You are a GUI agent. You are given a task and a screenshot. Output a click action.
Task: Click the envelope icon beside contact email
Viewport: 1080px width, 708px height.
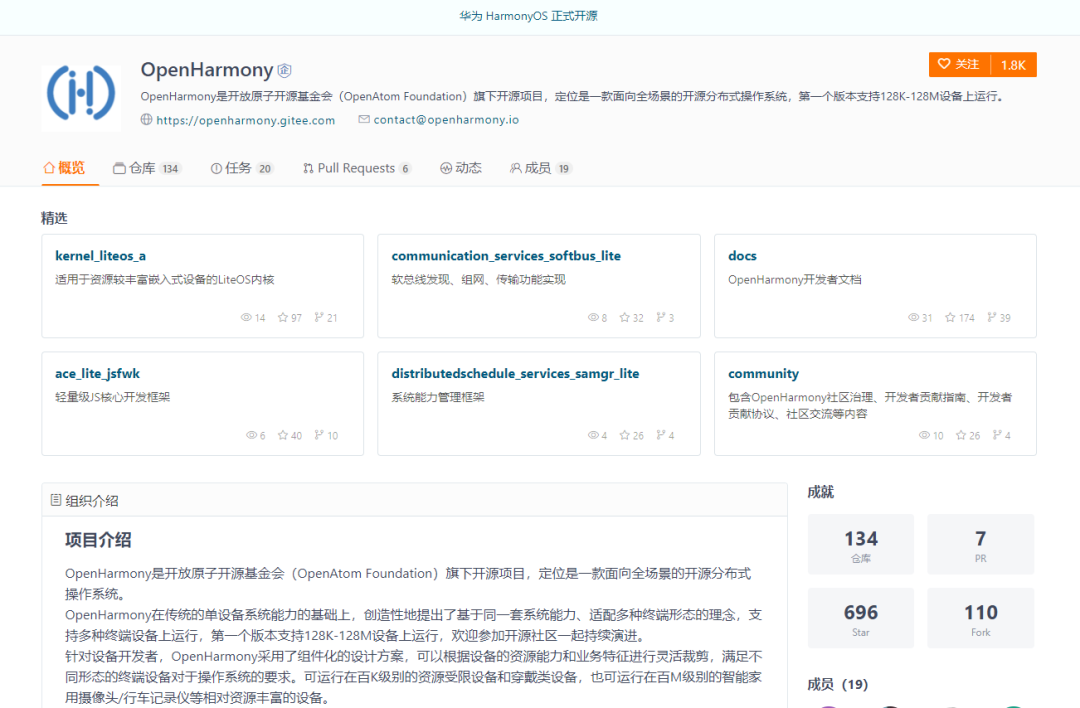click(364, 119)
